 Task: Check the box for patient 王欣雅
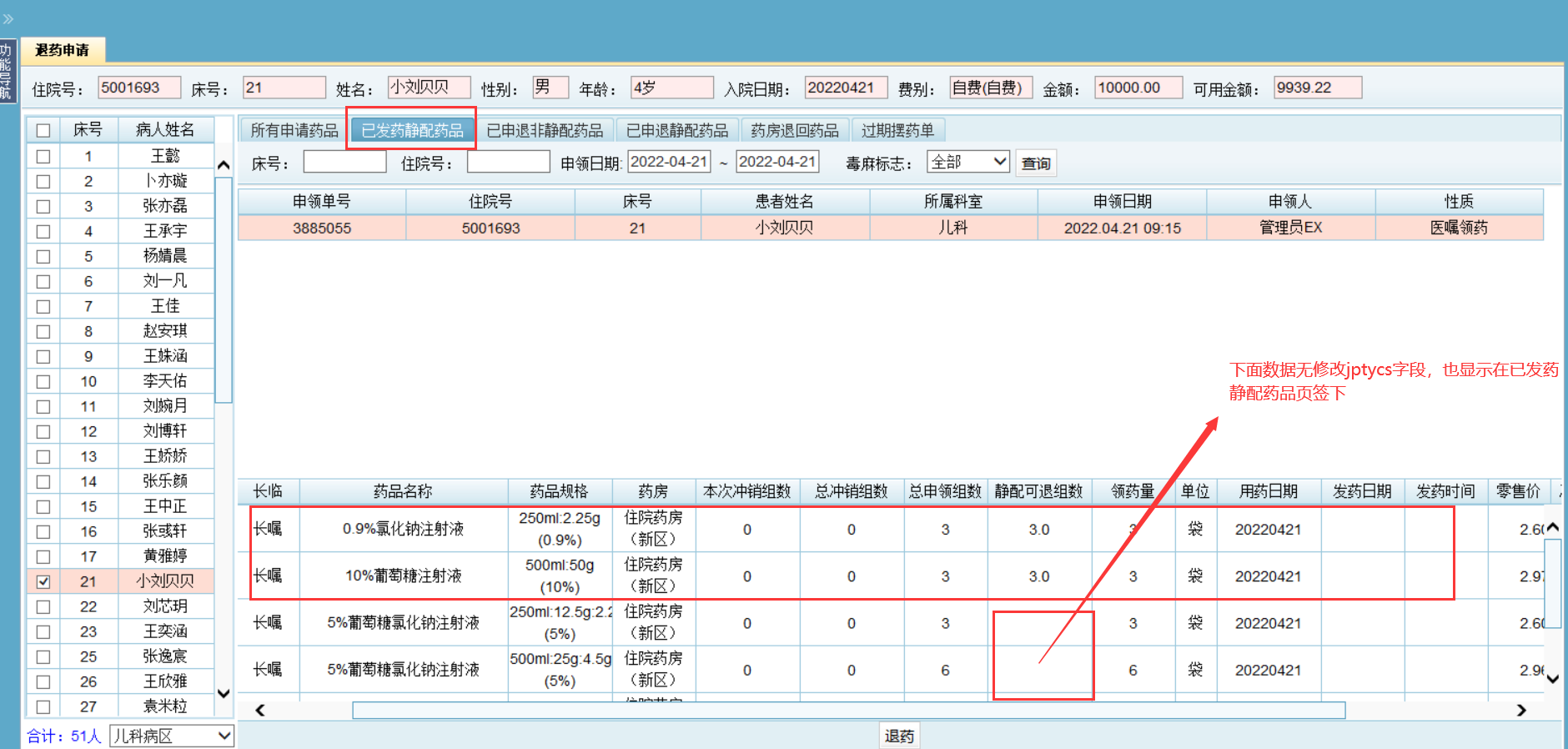43,681
